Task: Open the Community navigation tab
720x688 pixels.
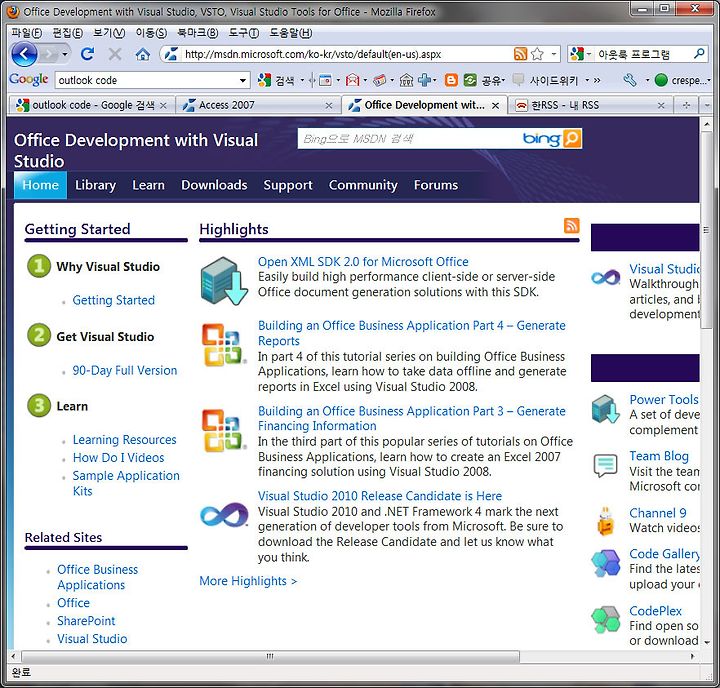Action: click(363, 185)
